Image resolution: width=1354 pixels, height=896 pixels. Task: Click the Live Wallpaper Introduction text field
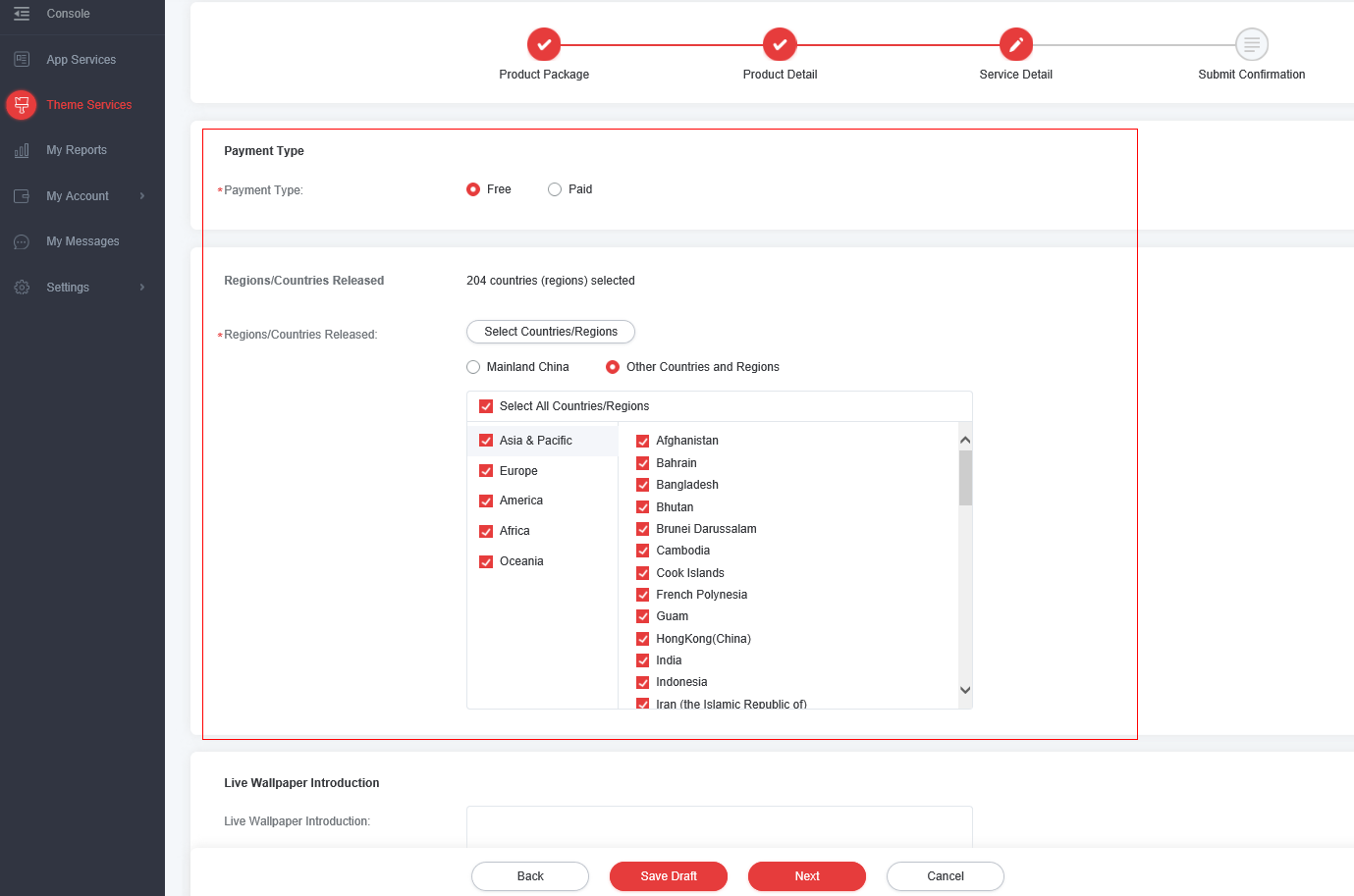point(719,826)
